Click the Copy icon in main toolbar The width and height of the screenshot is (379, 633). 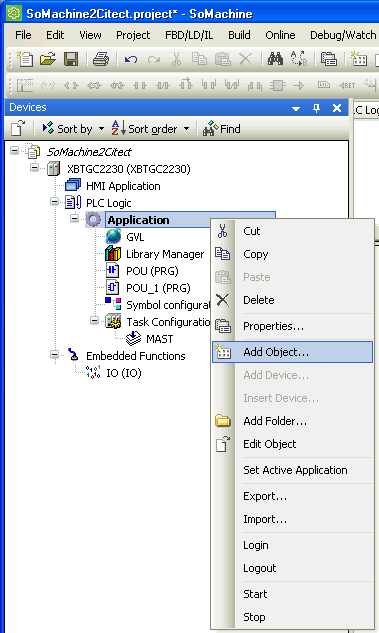tap(199, 59)
